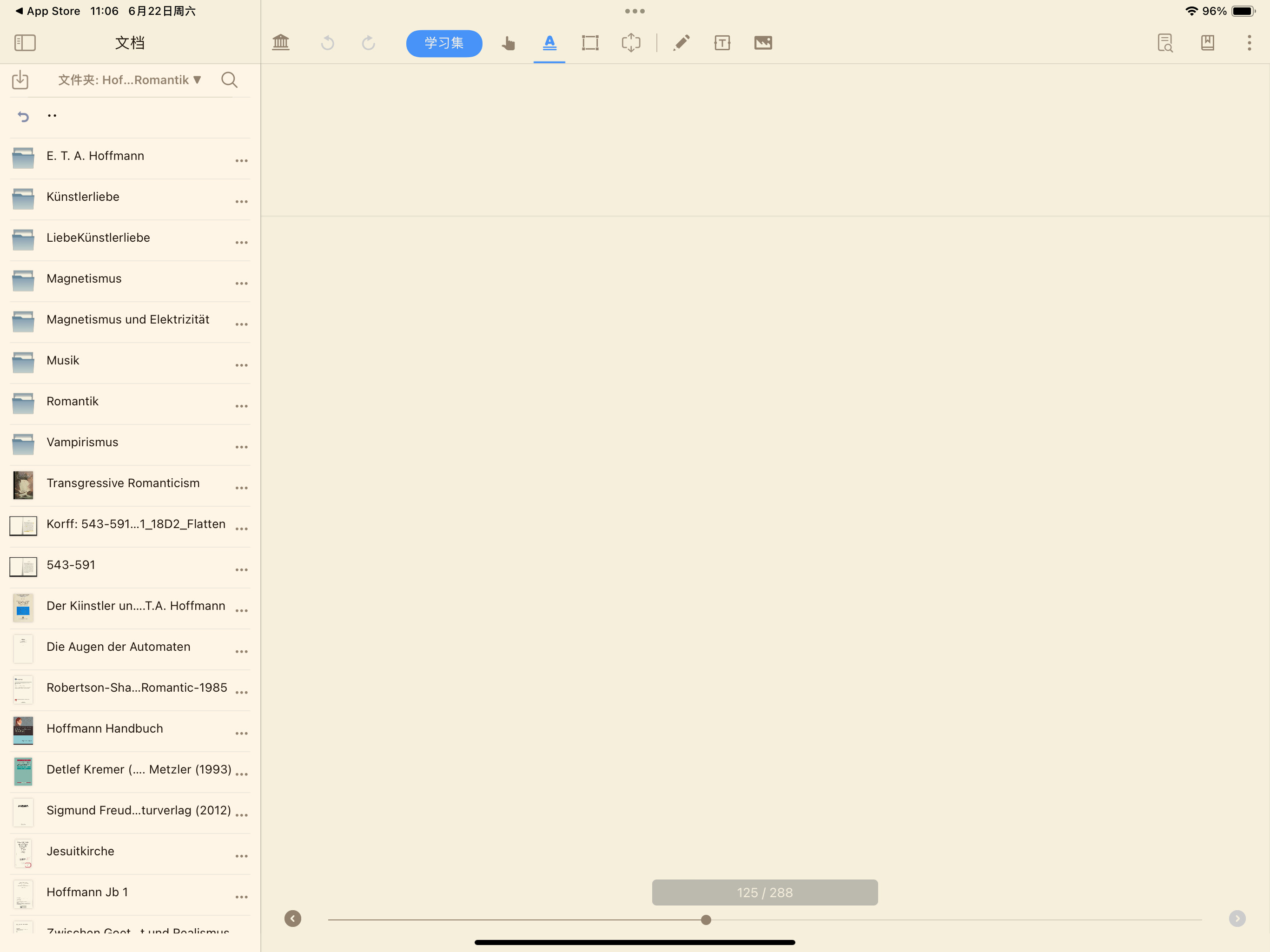The image size is (1270, 952).
Task: Open more options for Hoffmann Handbuch
Action: coord(242,733)
